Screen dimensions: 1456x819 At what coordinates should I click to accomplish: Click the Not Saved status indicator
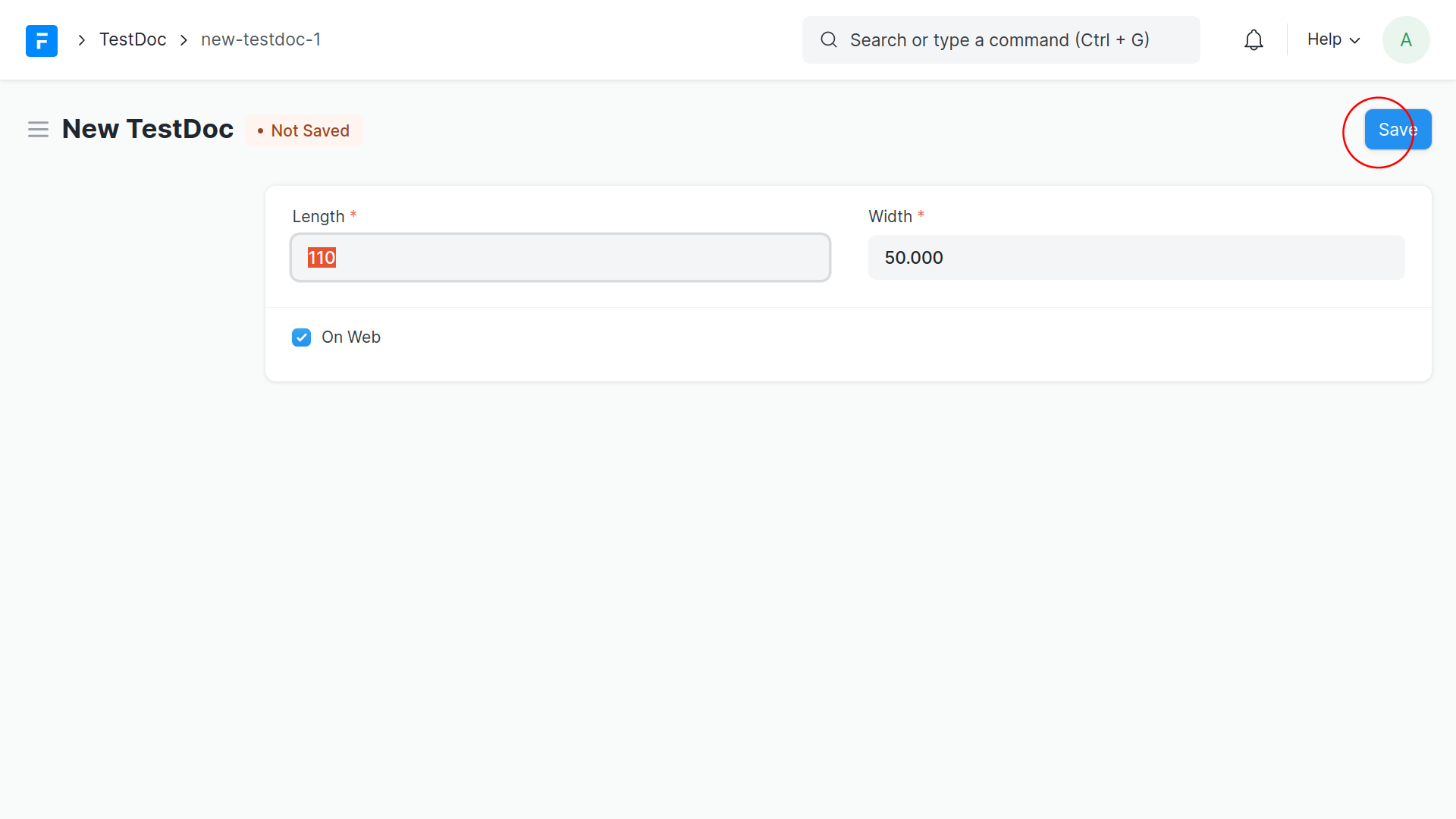(304, 130)
